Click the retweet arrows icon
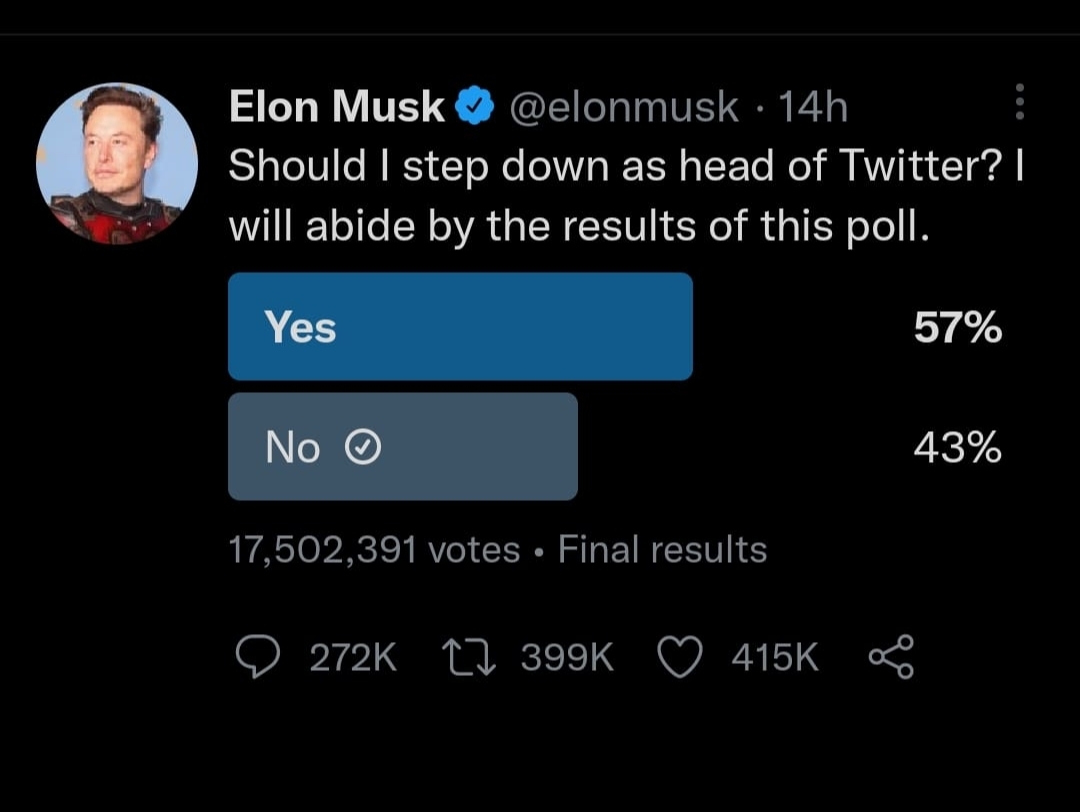The image size is (1080, 812). click(466, 657)
